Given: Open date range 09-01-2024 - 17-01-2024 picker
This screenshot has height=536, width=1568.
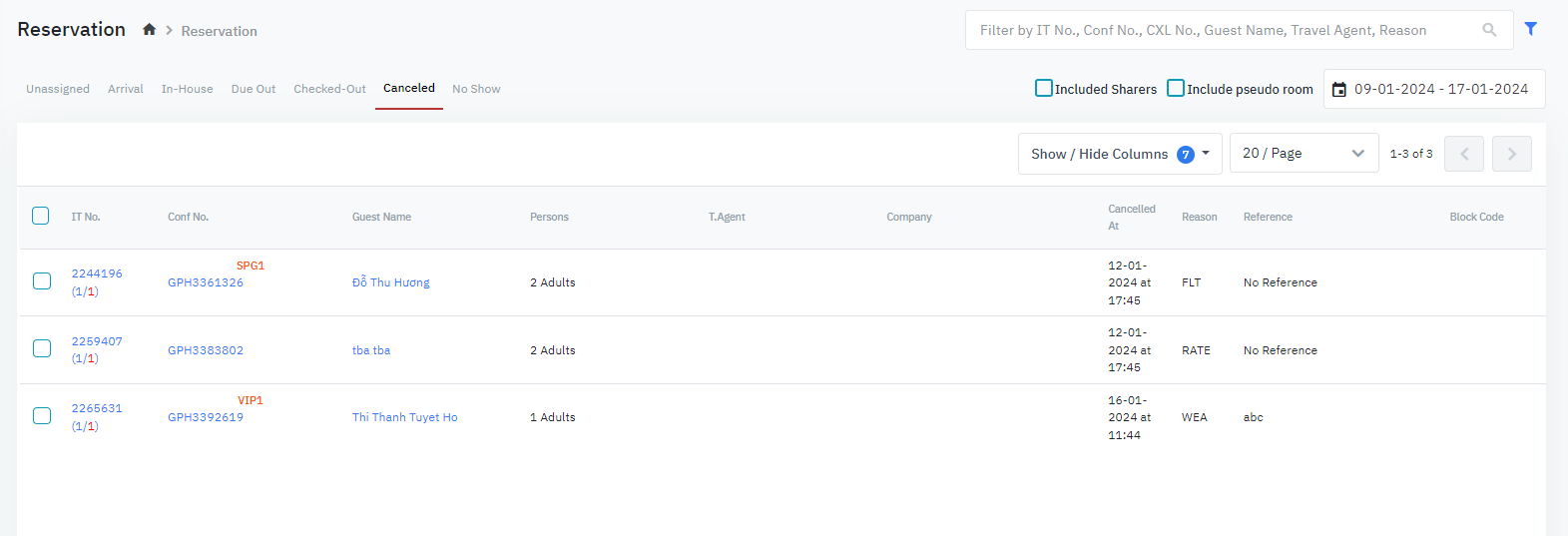Looking at the screenshot, I should 1434,89.
